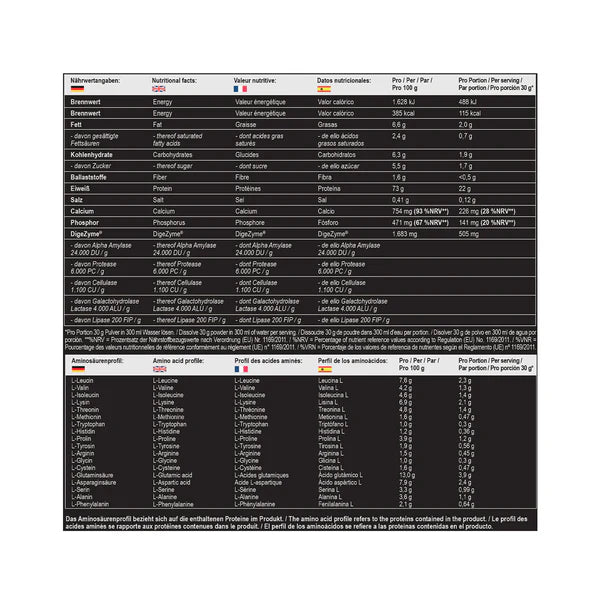Click the Spanish flag under Perfil de los aminoácidos
This screenshot has height=600, width=600.
pos(324,369)
